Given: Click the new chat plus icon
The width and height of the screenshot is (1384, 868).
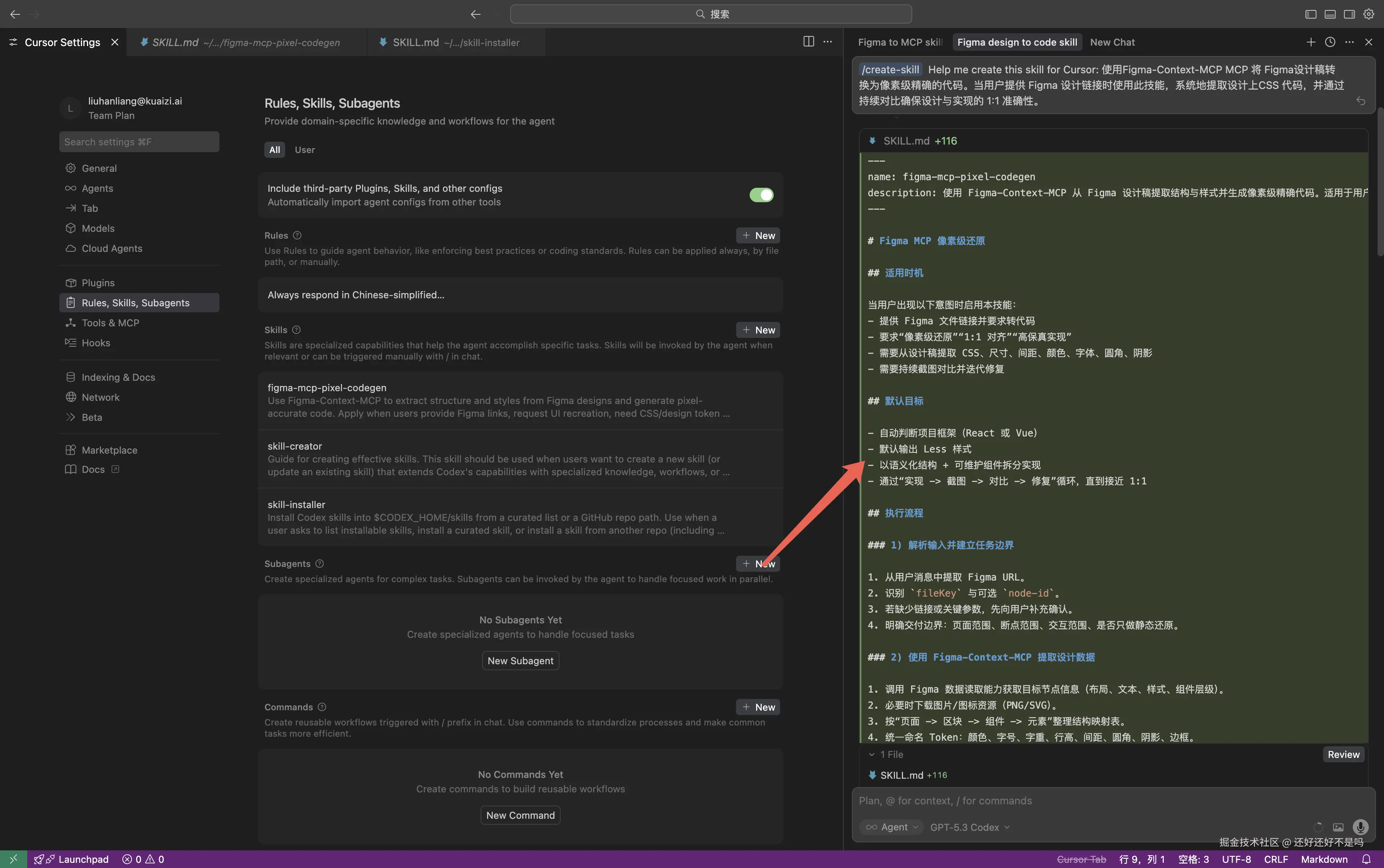Looking at the screenshot, I should 1311,42.
